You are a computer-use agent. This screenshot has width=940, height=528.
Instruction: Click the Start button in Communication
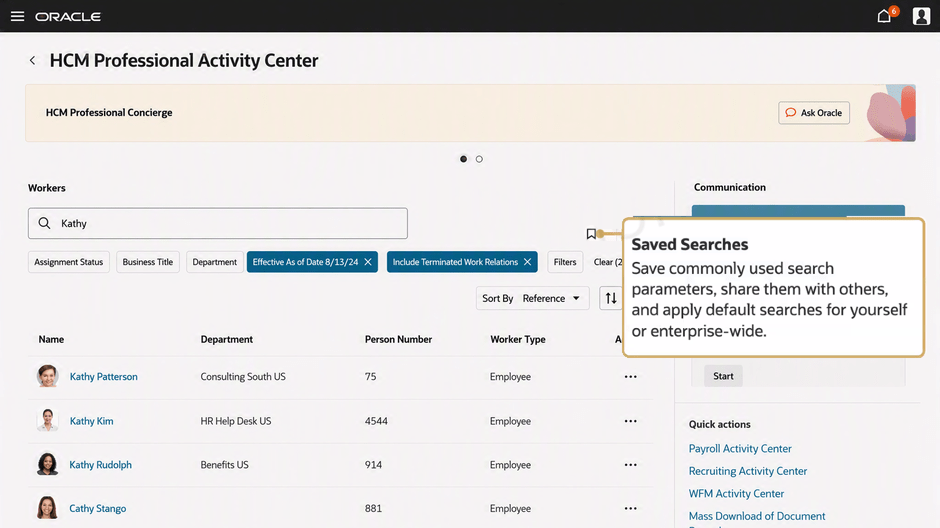pyautogui.click(x=723, y=376)
